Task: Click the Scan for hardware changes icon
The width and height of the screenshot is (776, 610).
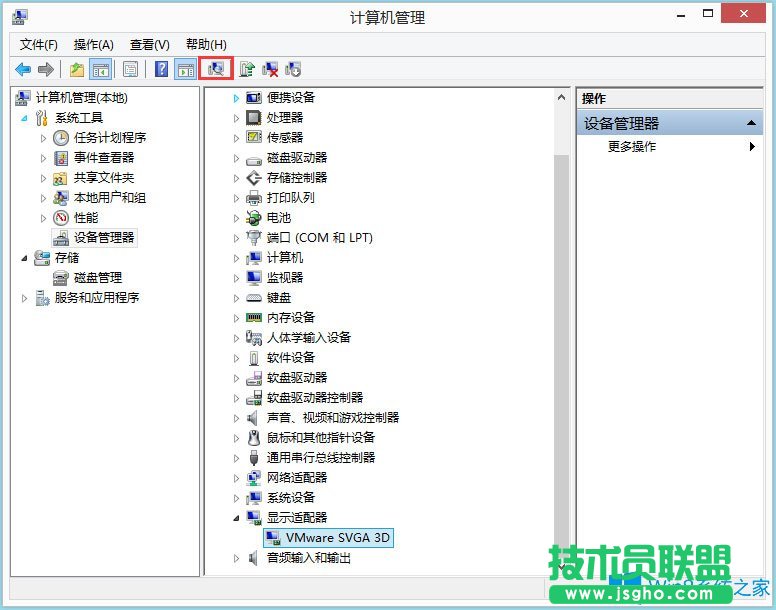Action: coord(216,69)
